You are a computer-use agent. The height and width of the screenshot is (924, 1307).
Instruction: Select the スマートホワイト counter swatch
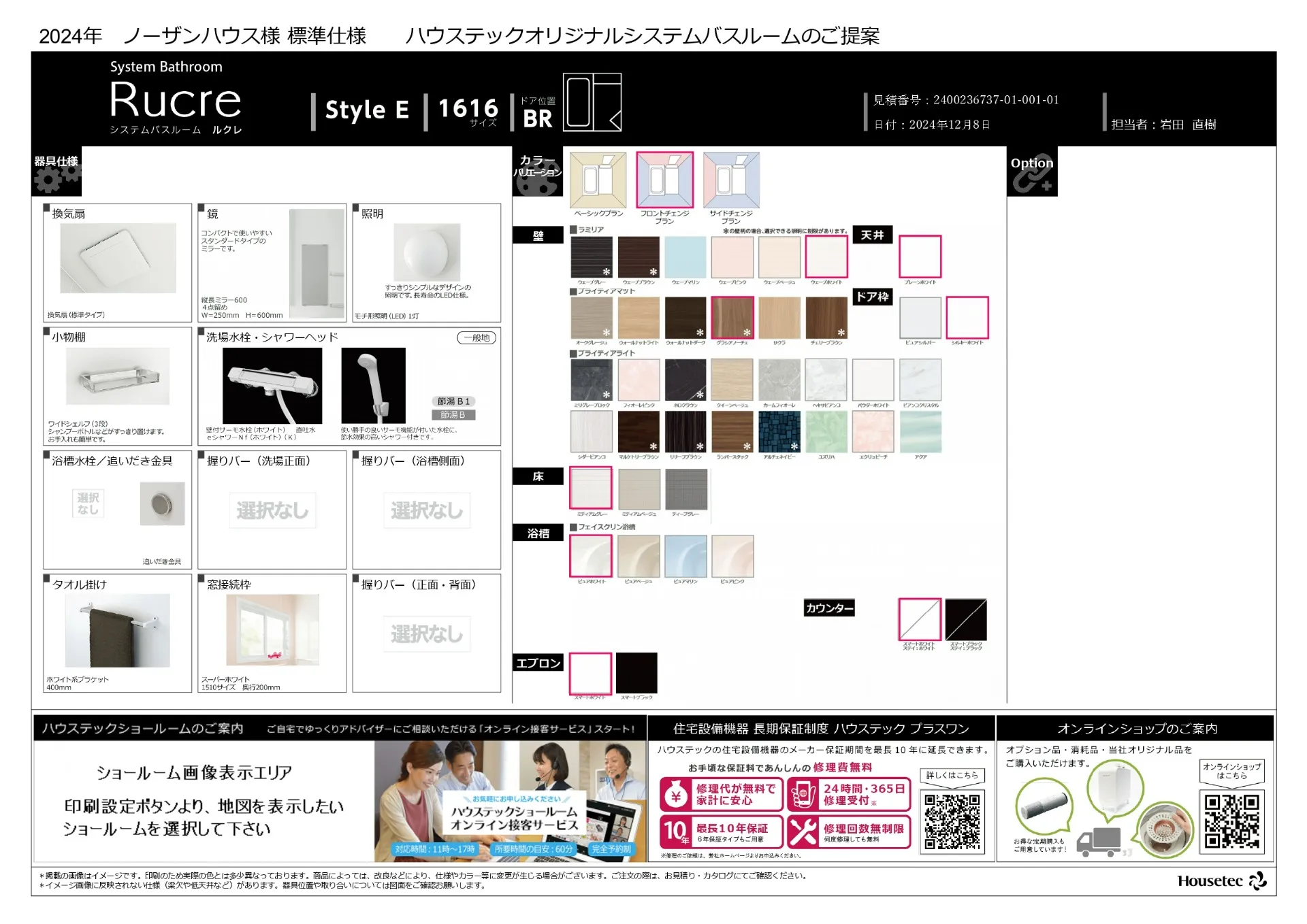920,619
